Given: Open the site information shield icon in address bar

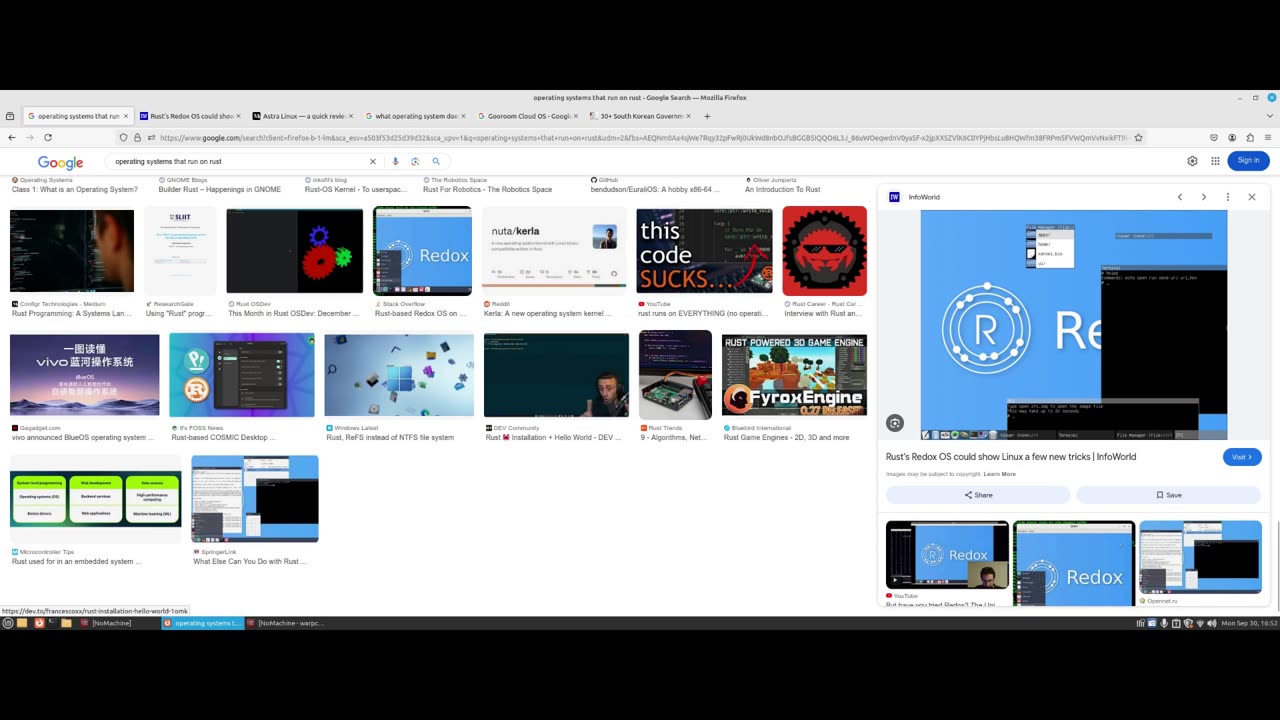Looking at the screenshot, I should (124, 137).
